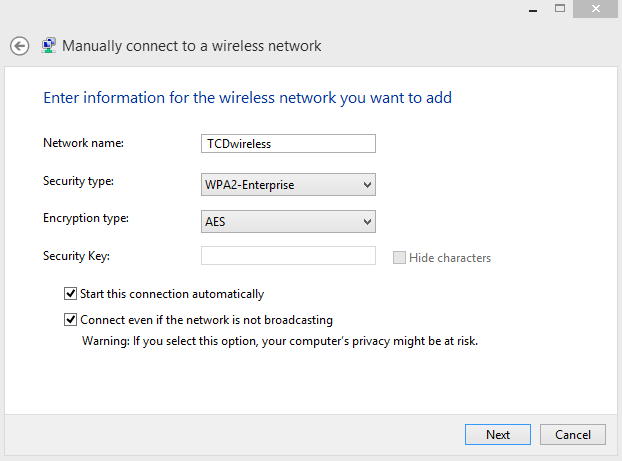Click the Start this connection automatically label

coord(172,294)
